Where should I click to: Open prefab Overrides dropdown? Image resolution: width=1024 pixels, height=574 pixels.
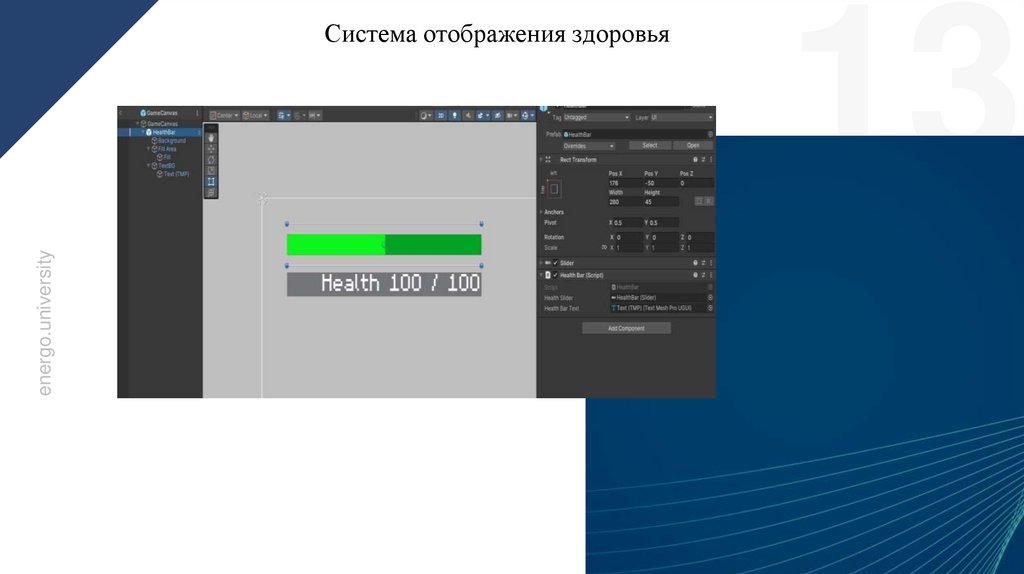(588, 146)
